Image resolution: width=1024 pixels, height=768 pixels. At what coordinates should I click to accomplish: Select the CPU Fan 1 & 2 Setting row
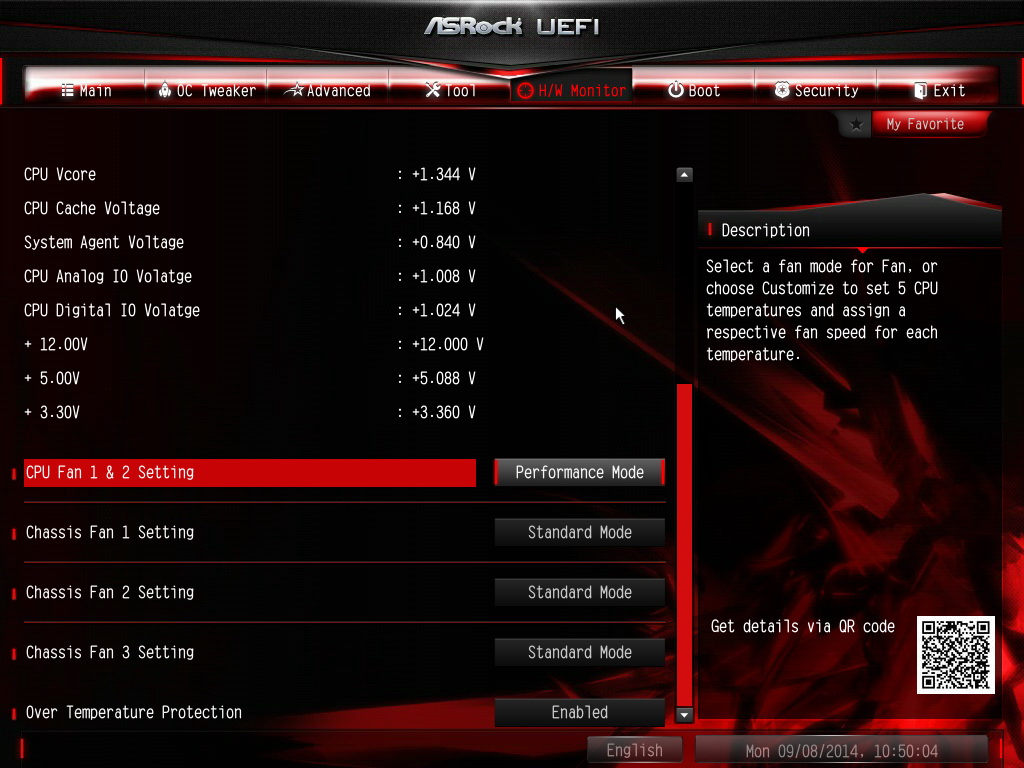click(x=249, y=472)
